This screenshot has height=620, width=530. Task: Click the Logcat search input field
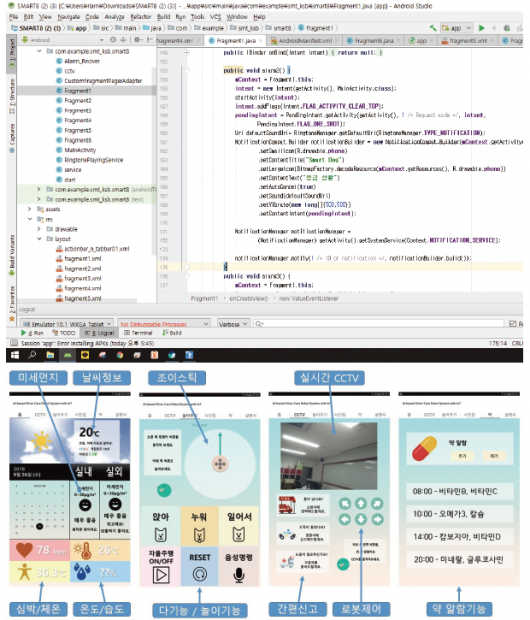click(x=380, y=324)
